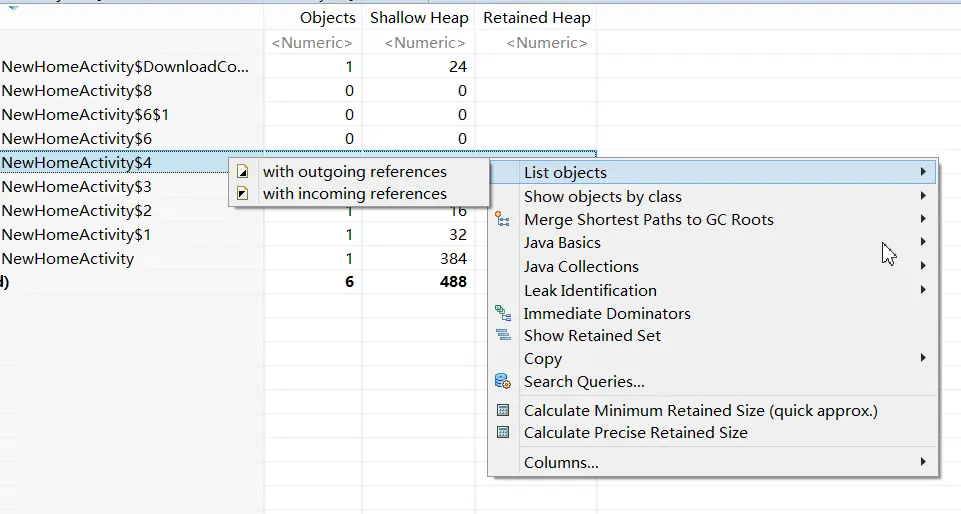This screenshot has width=961, height=514.
Task: Click the Immediate Dominators icon
Action: point(503,313)
